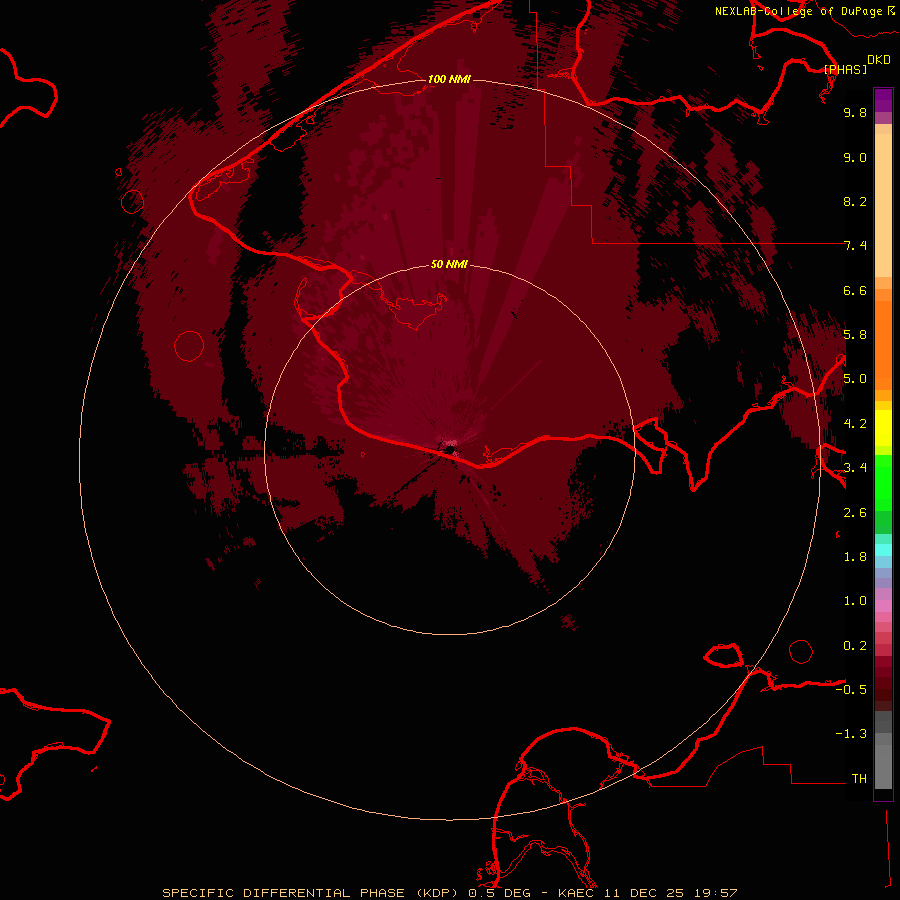Click the DKD unit label
The image size is (900, 900).
879,60
